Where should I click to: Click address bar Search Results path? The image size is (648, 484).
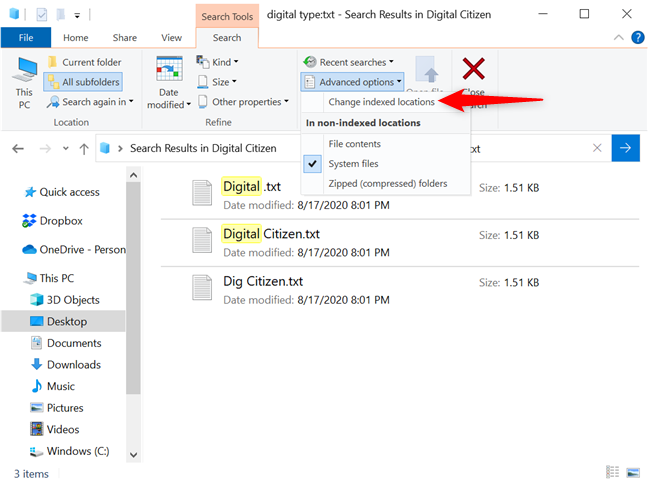pyautogui.click(x=203, y=148)
